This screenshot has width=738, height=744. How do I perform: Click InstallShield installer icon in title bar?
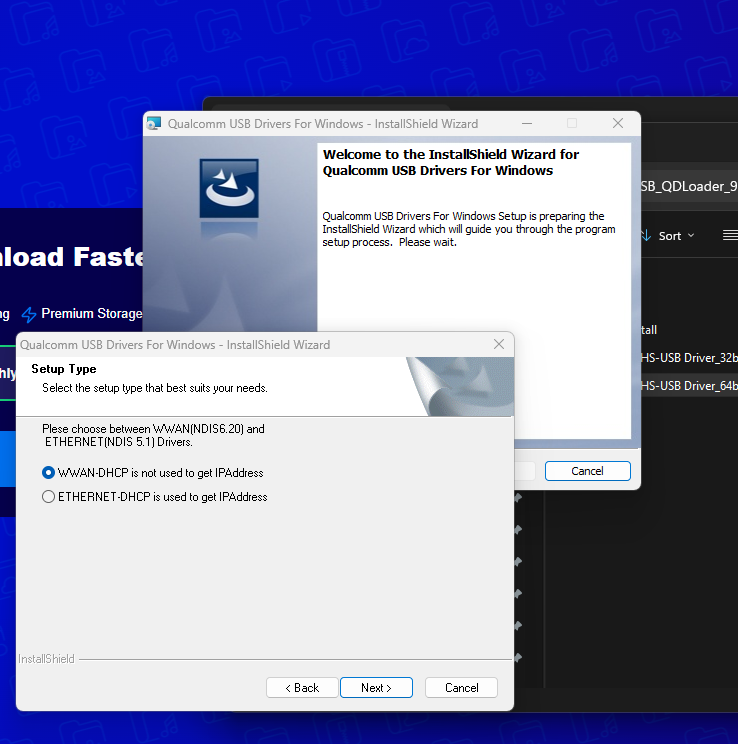pos(154,123)
